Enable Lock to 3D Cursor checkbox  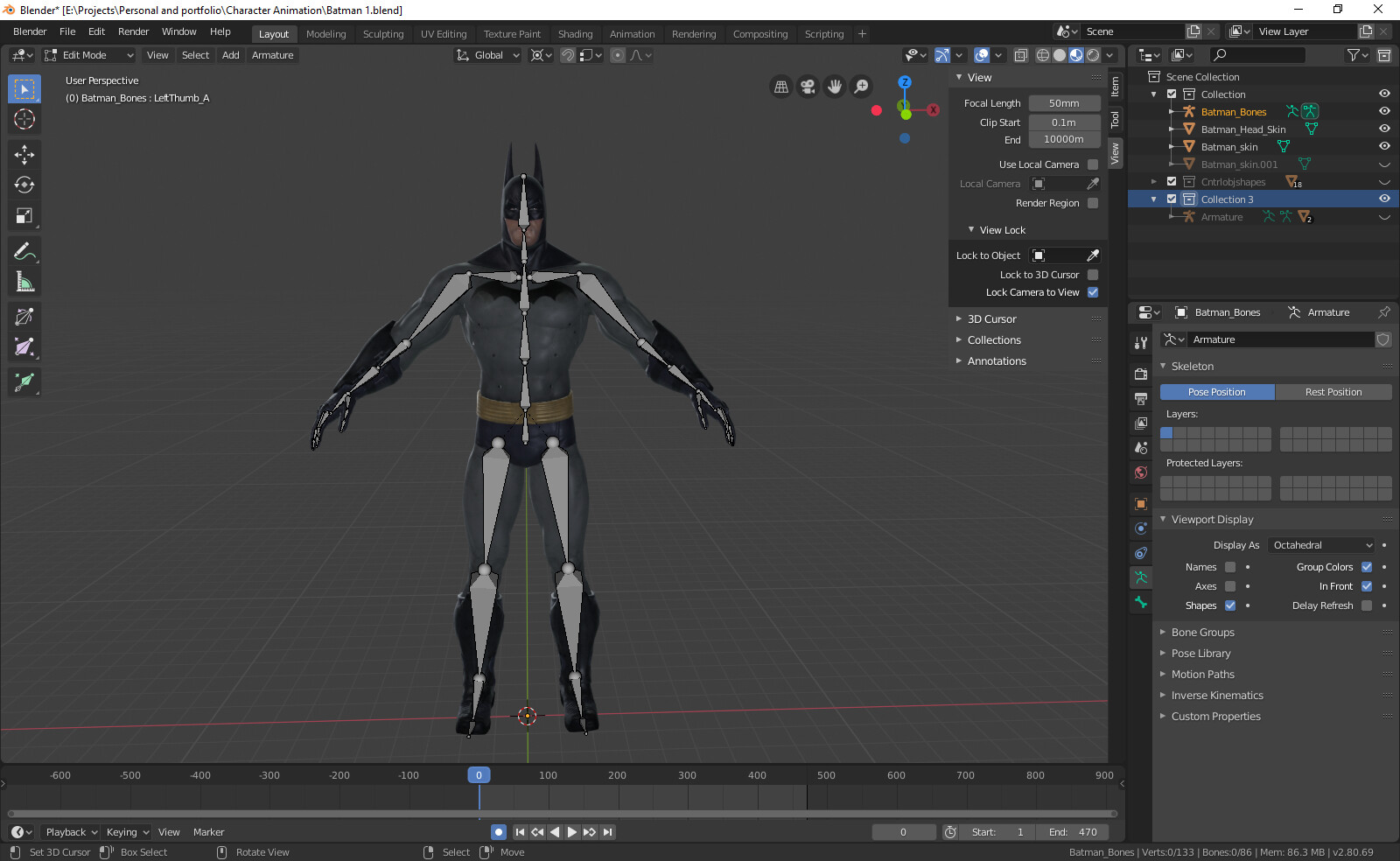pos(1093,275)
